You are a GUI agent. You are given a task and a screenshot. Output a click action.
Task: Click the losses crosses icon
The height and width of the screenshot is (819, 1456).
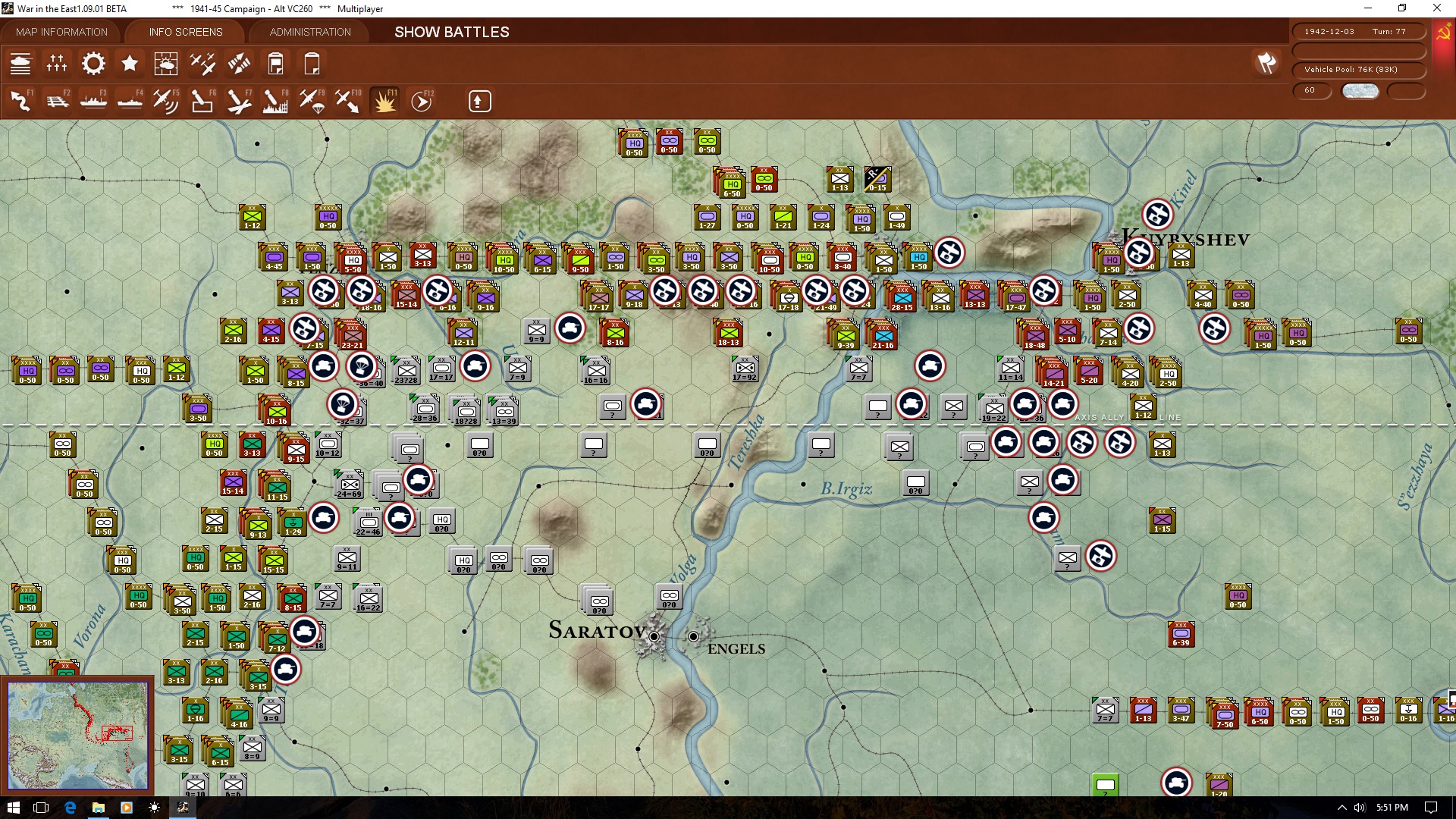pyautogui.click(x=57, y=64)
